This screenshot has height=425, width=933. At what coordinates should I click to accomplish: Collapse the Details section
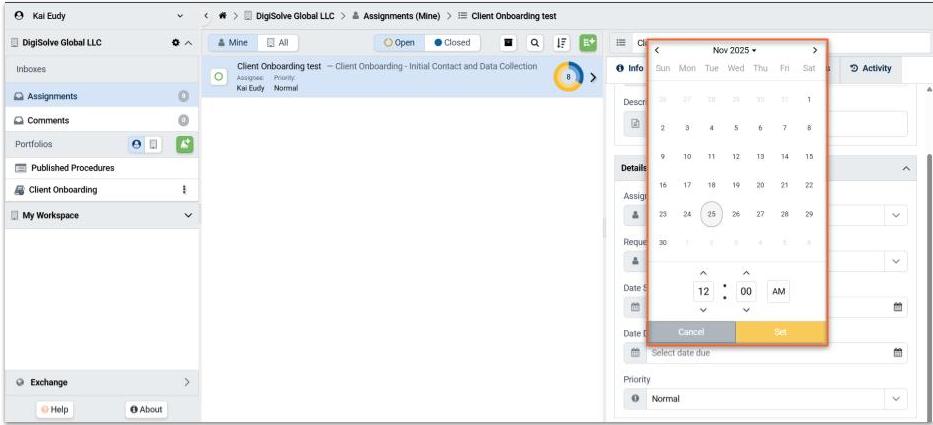(x=906, y=168)
